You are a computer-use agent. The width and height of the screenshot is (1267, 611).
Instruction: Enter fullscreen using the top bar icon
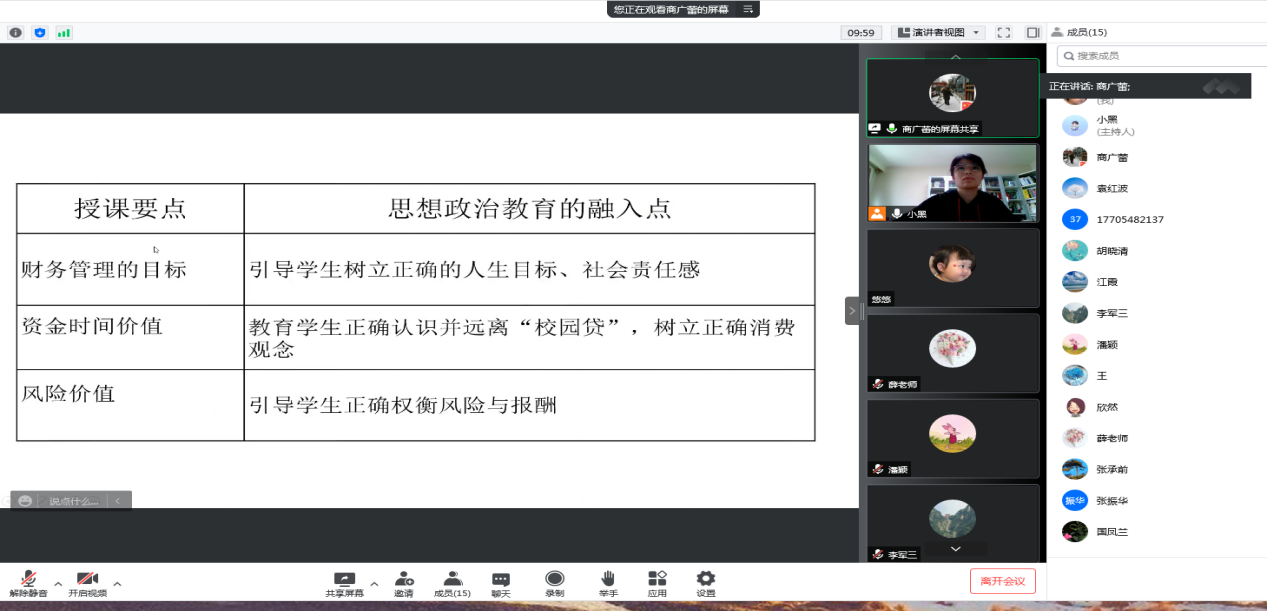tap(1004, 33)
